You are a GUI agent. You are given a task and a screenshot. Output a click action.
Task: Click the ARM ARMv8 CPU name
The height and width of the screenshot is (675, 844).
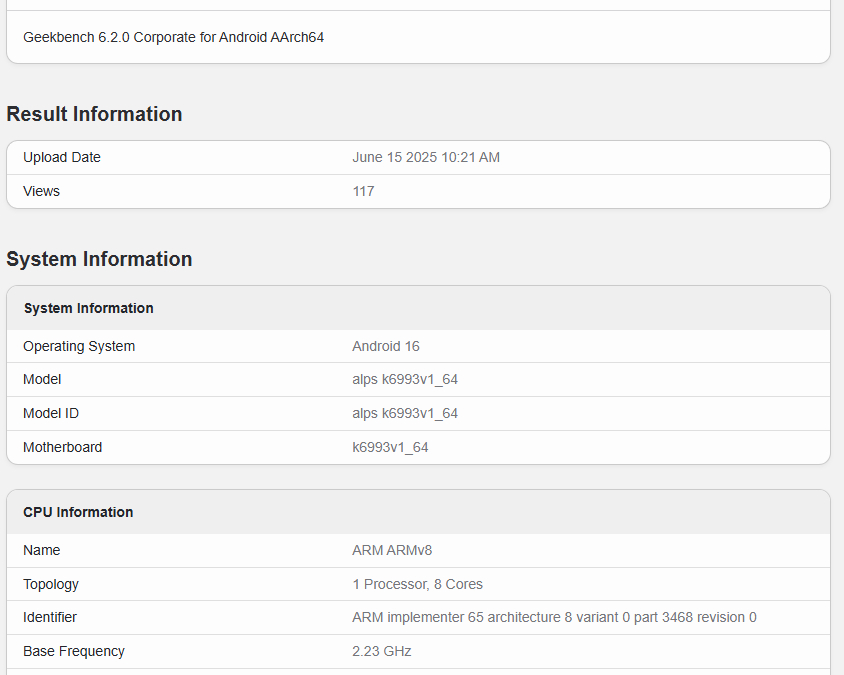coord(391,550)
